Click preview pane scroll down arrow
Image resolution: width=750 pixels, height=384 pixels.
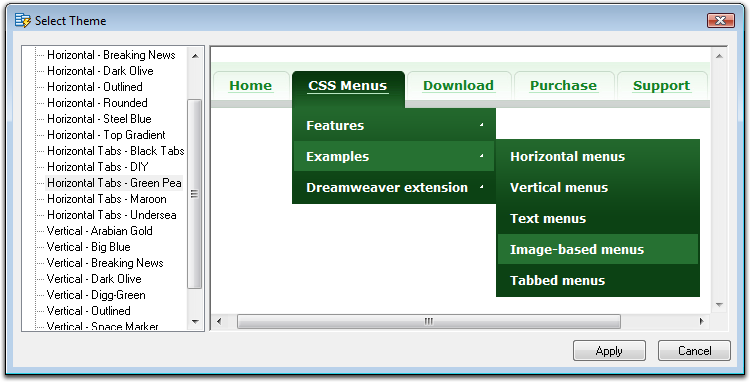tap(718, 305)
